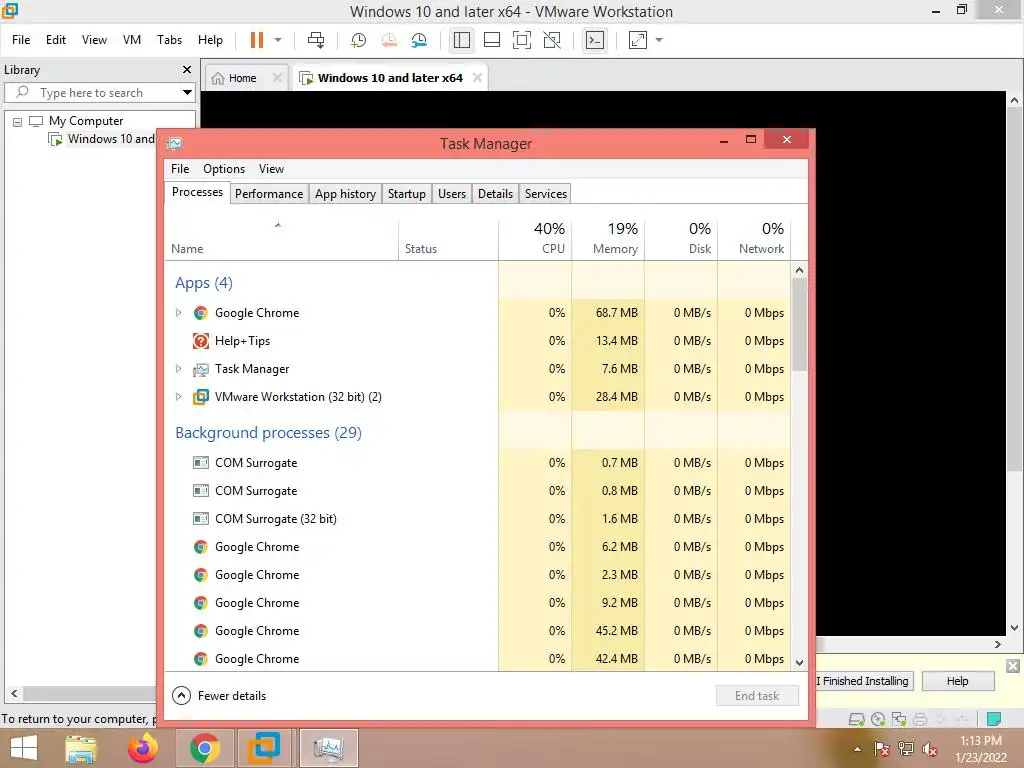Toggle the library sidebar view icon
1024x768 pixels.
coord(462,40)
